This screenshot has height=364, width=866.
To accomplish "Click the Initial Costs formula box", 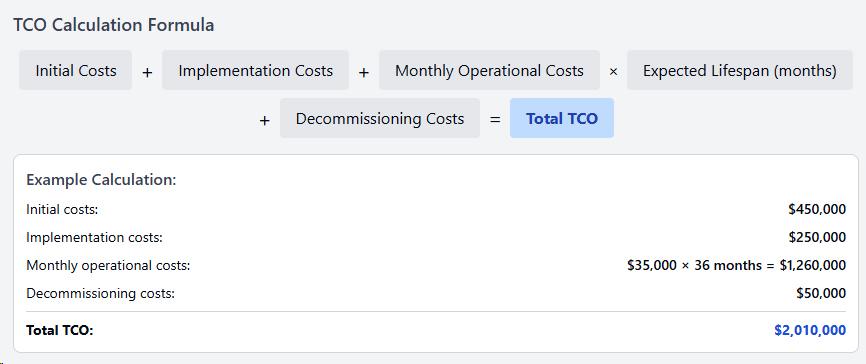I will point(76,71).
